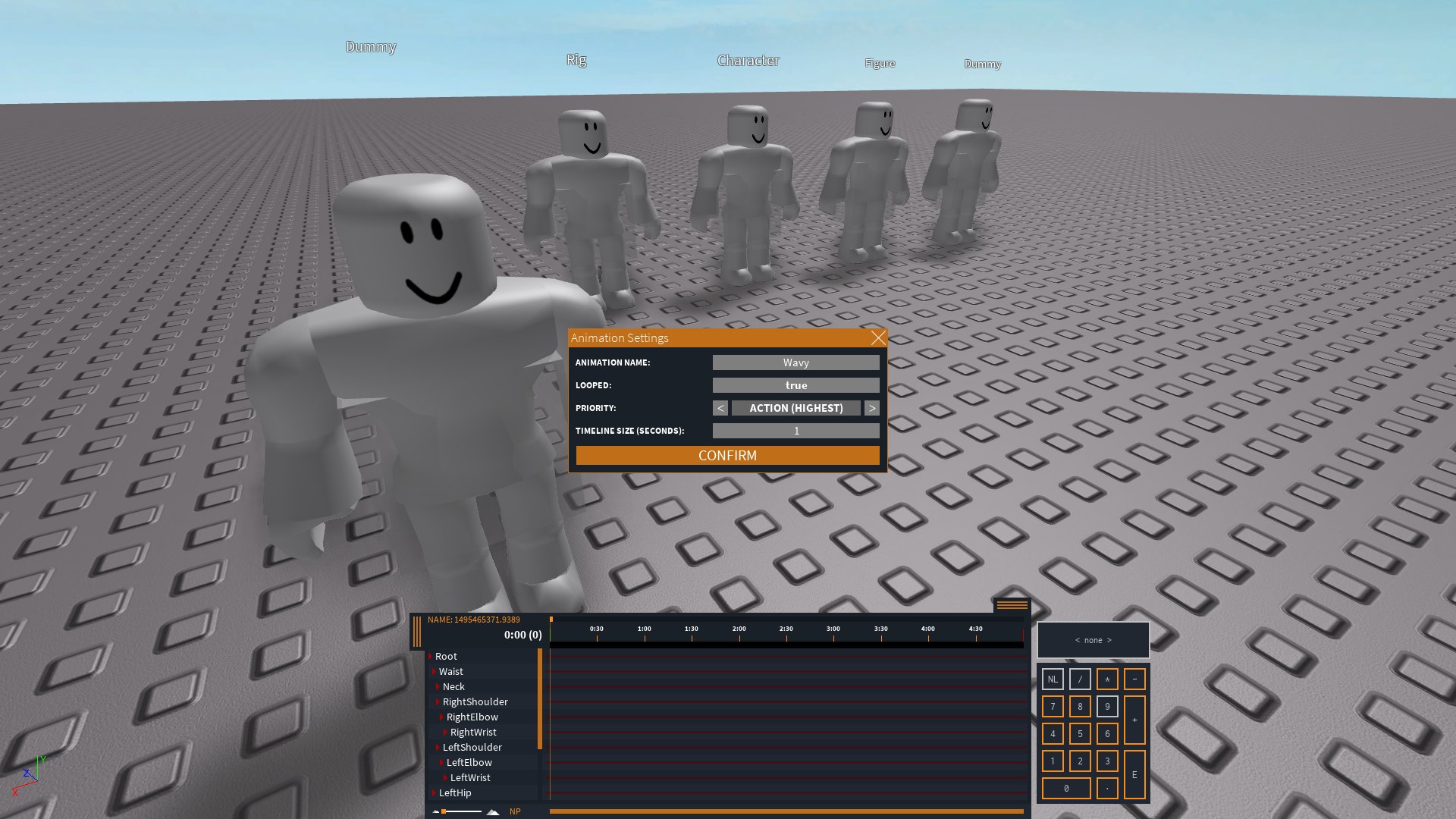Expand the LeftWrist joint arrow
Viewport: 1456px width, 819px height.
(445, 778)
